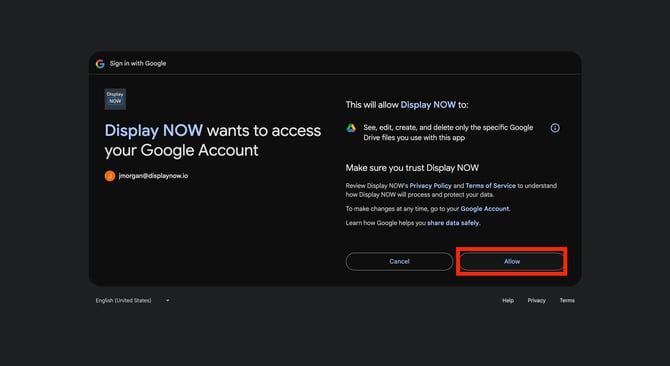
Task: Open the share data safely link
Action: coord(453,223)
